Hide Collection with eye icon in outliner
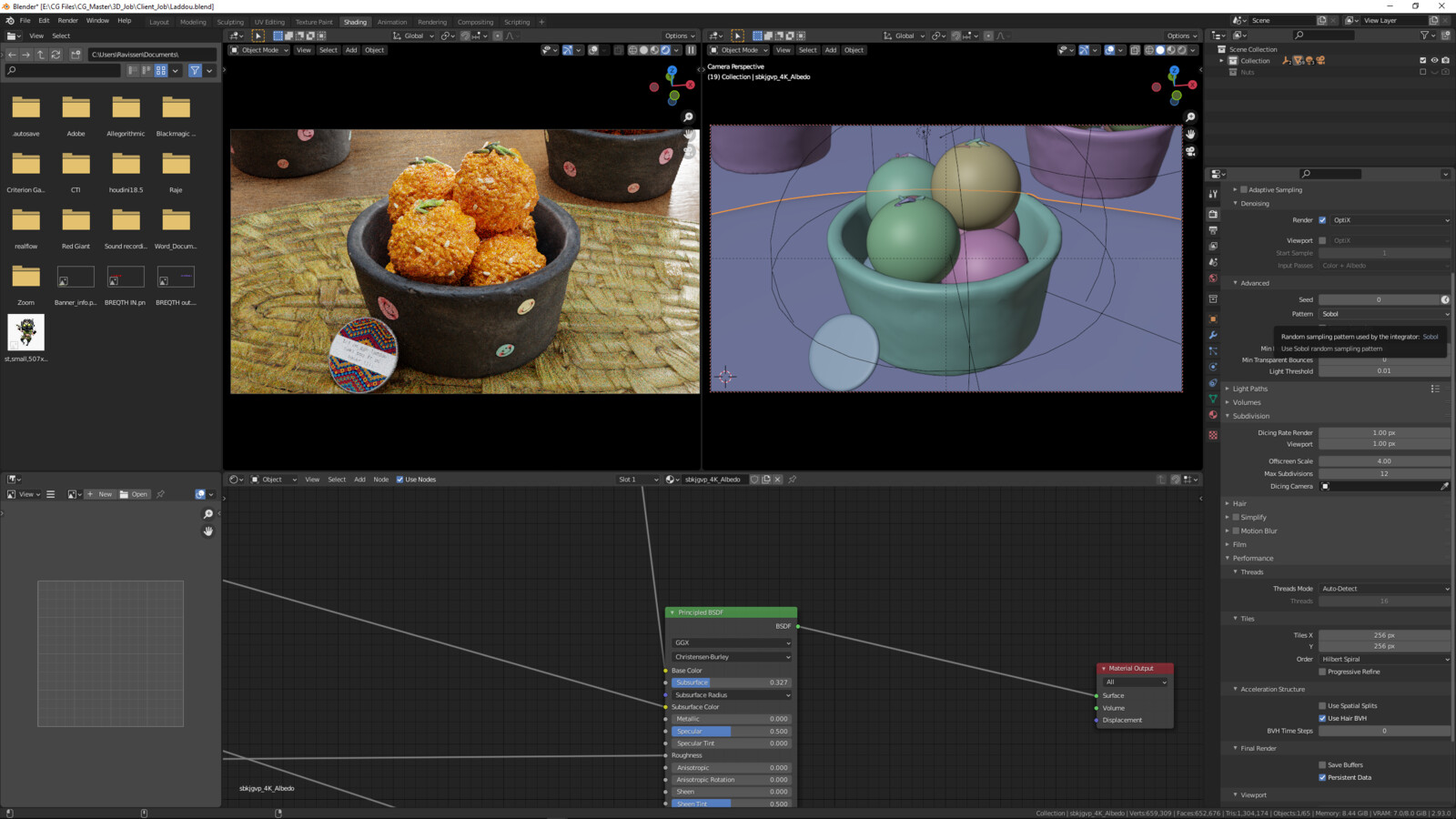This screenshot has width=1456, height=819. tap(1434, 60)
